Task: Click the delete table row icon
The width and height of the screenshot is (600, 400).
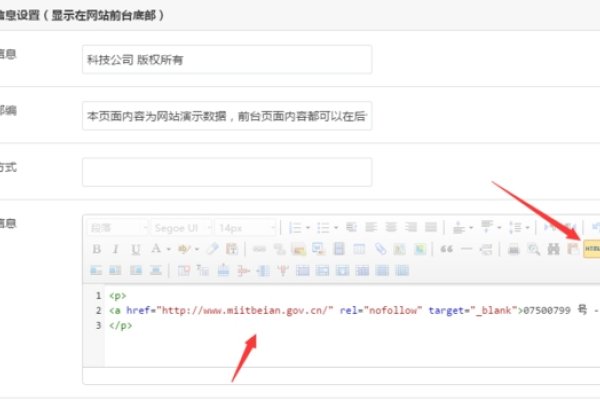Action: pyautogui.click(x=243, y=271)
